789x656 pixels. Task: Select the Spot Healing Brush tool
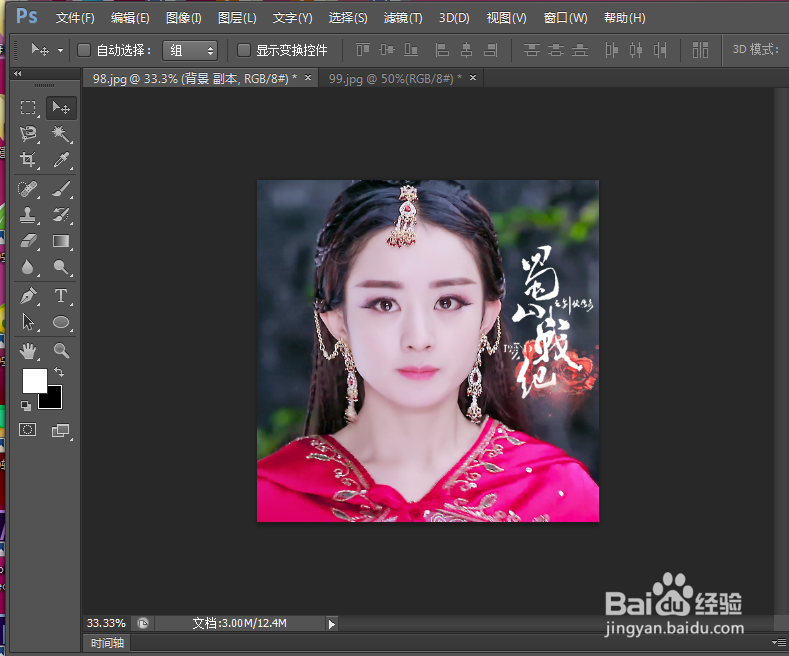28,189
